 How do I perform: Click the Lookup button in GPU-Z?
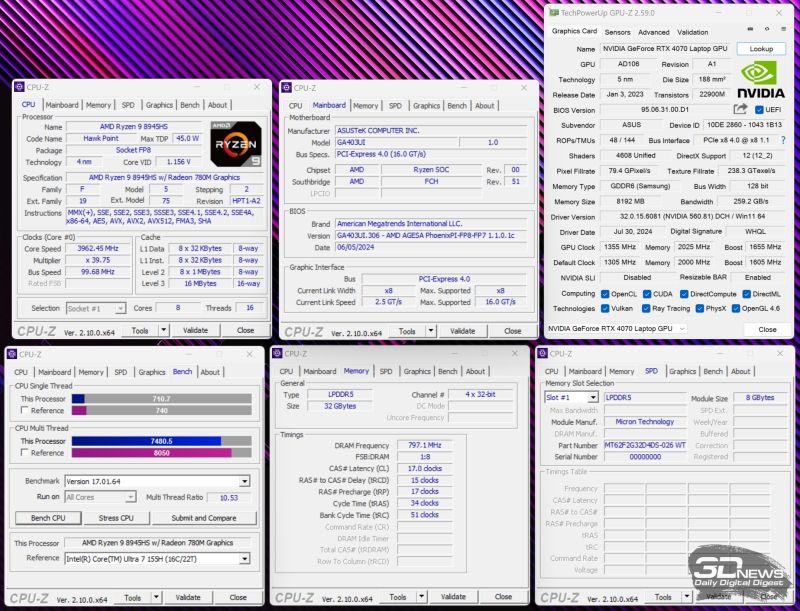[761, 48]
